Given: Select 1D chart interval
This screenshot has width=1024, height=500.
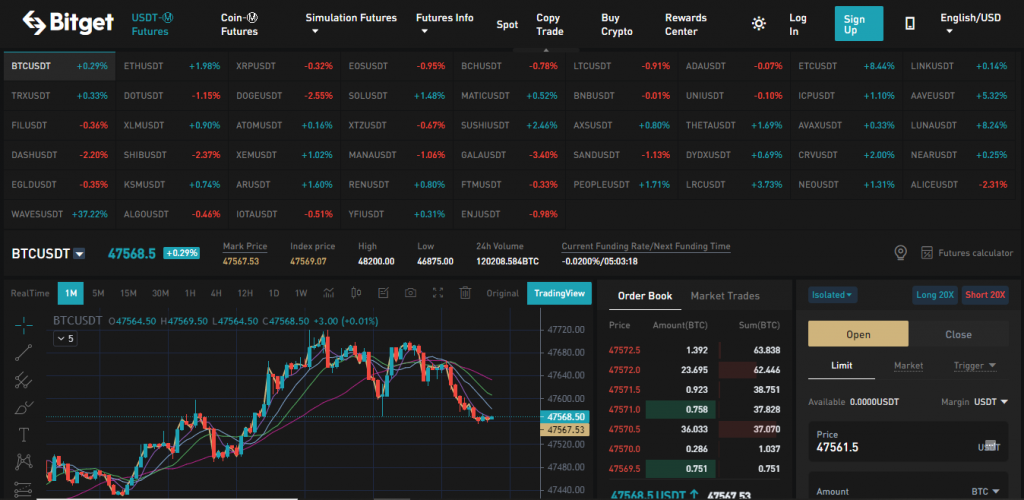Looking at the screenshot, I should 274,293.
